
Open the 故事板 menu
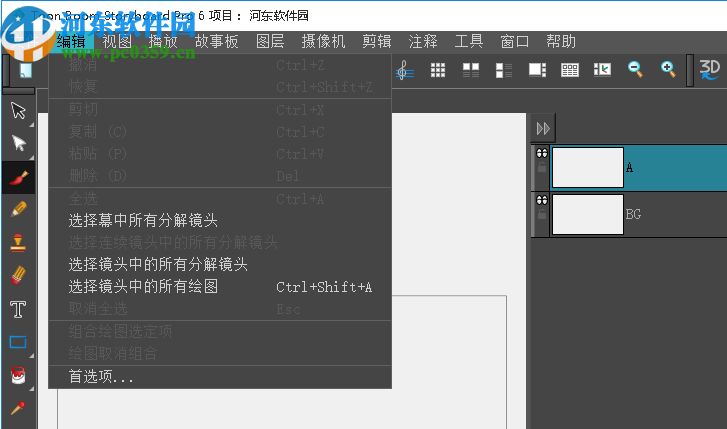pyautogui.click(x=217, y=42)
